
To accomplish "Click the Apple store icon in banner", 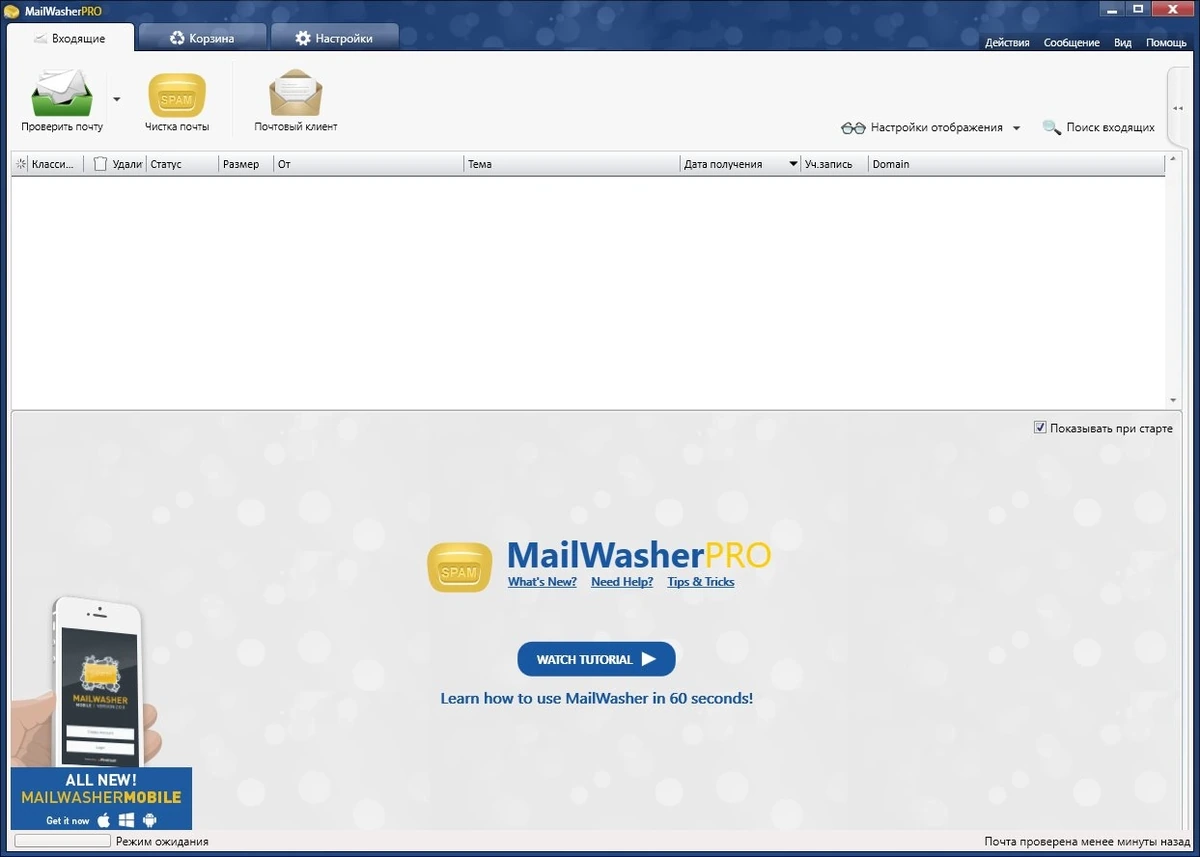I will (x=103, y=820).
